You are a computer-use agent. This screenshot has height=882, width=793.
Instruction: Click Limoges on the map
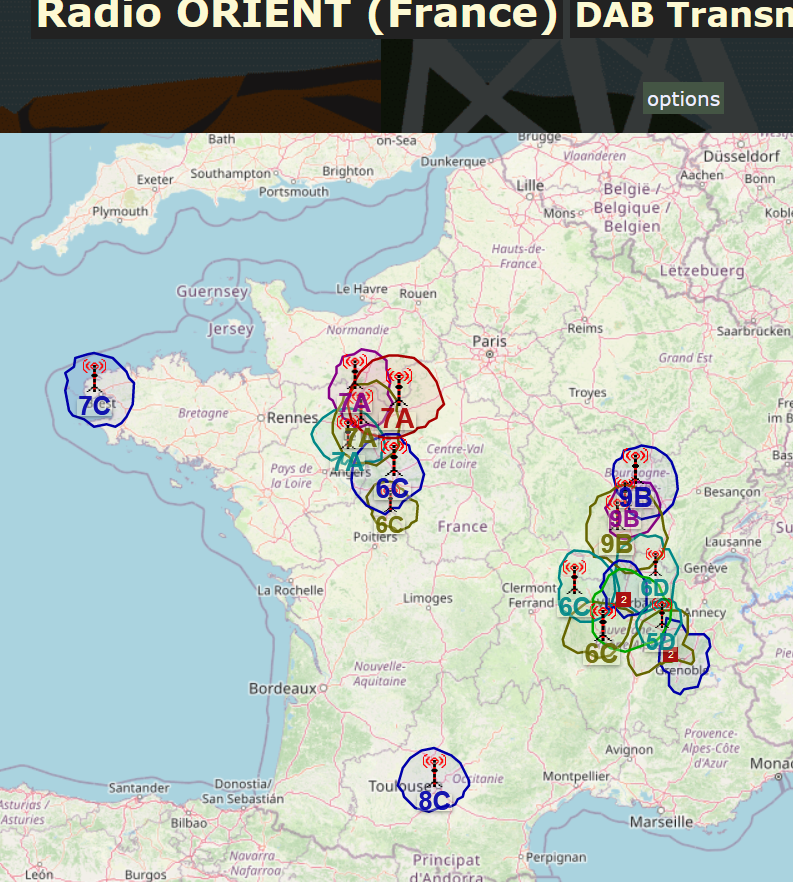click(427, 598)
